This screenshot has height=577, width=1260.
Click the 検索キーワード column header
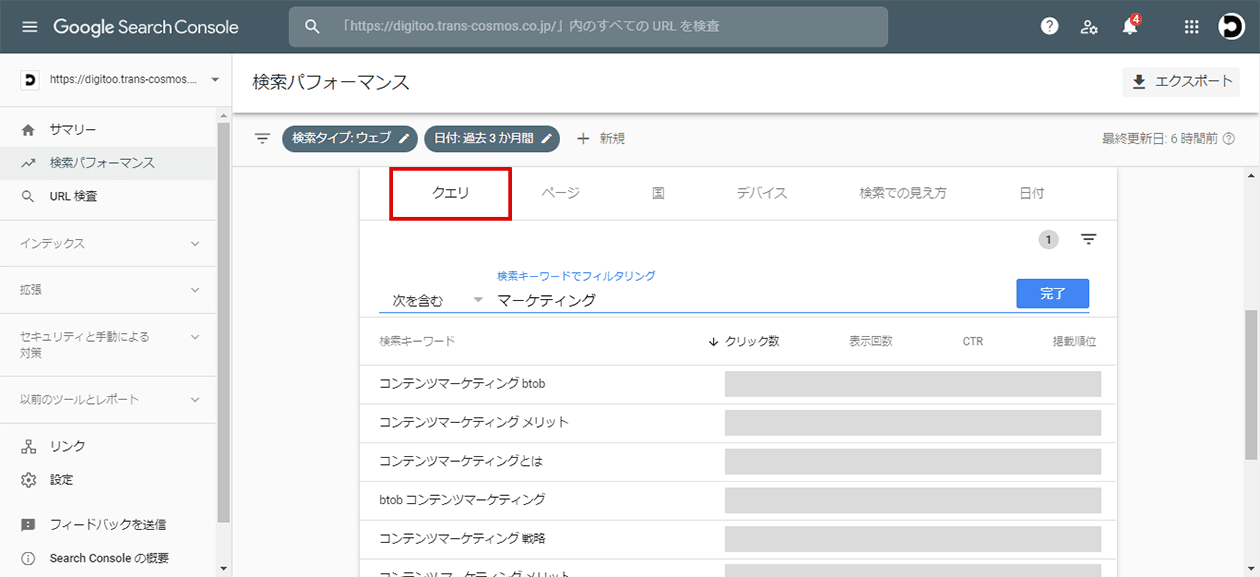click(417, 341)
